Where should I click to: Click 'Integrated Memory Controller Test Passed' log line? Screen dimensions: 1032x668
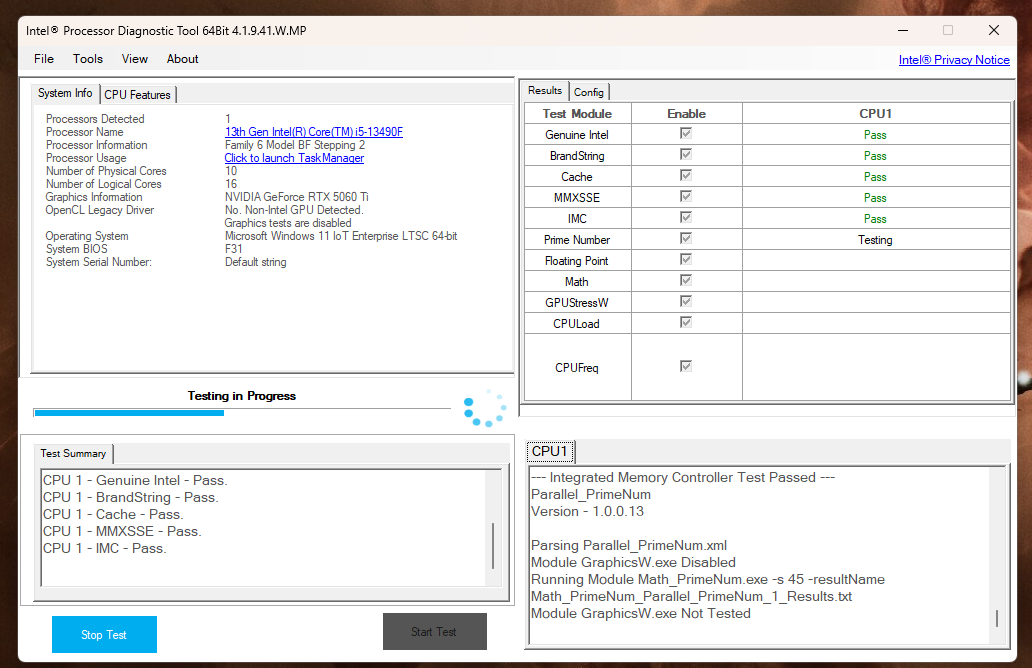point(683,478)
